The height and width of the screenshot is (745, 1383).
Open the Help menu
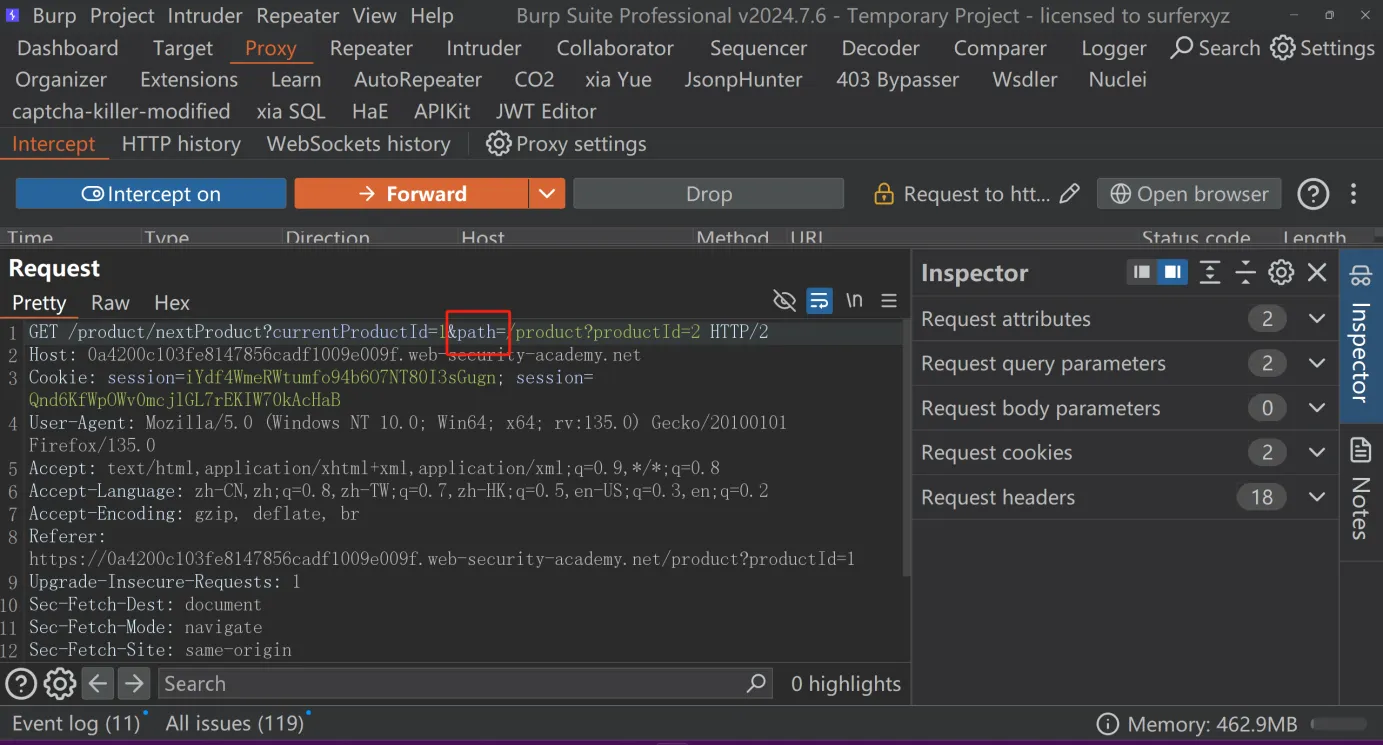[x=432, y=16]
